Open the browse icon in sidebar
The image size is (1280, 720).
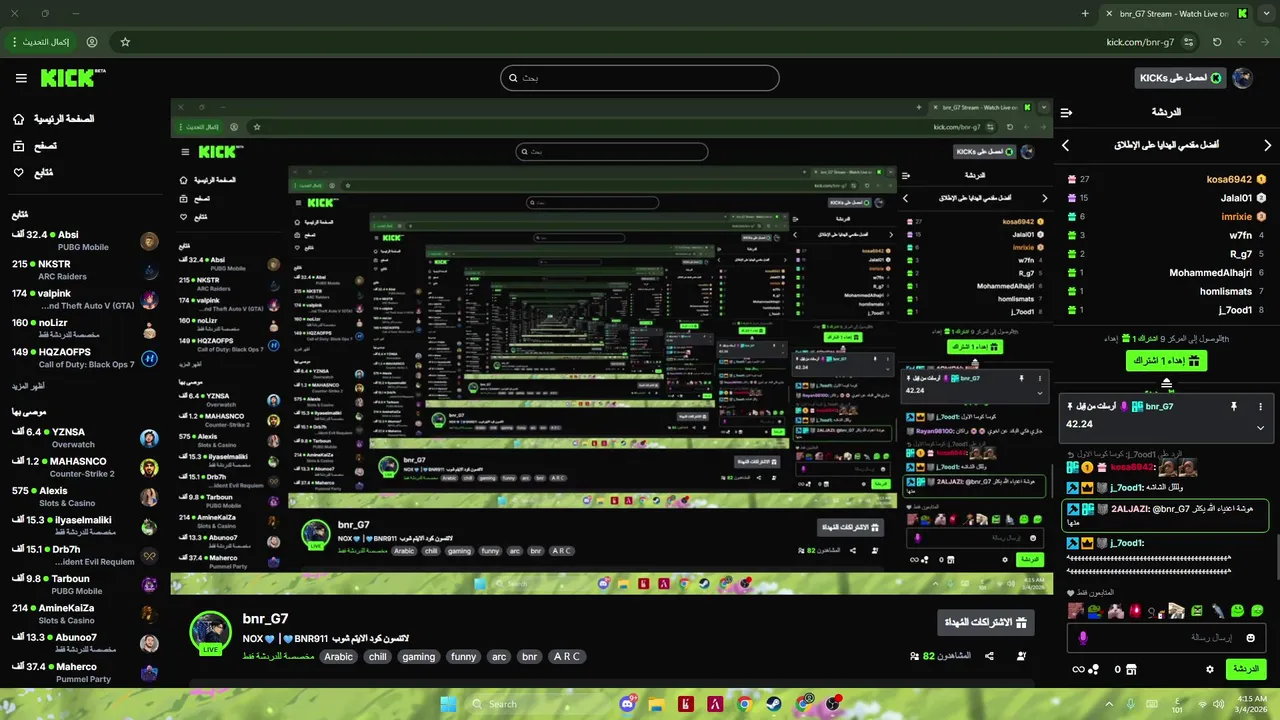tap(19, 146)
